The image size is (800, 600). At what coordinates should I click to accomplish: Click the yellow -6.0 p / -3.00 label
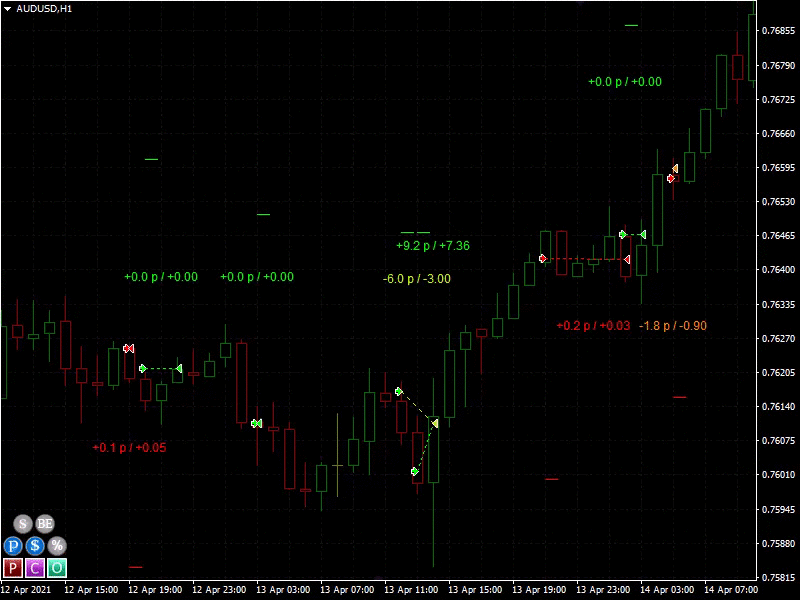pos(417,279)
